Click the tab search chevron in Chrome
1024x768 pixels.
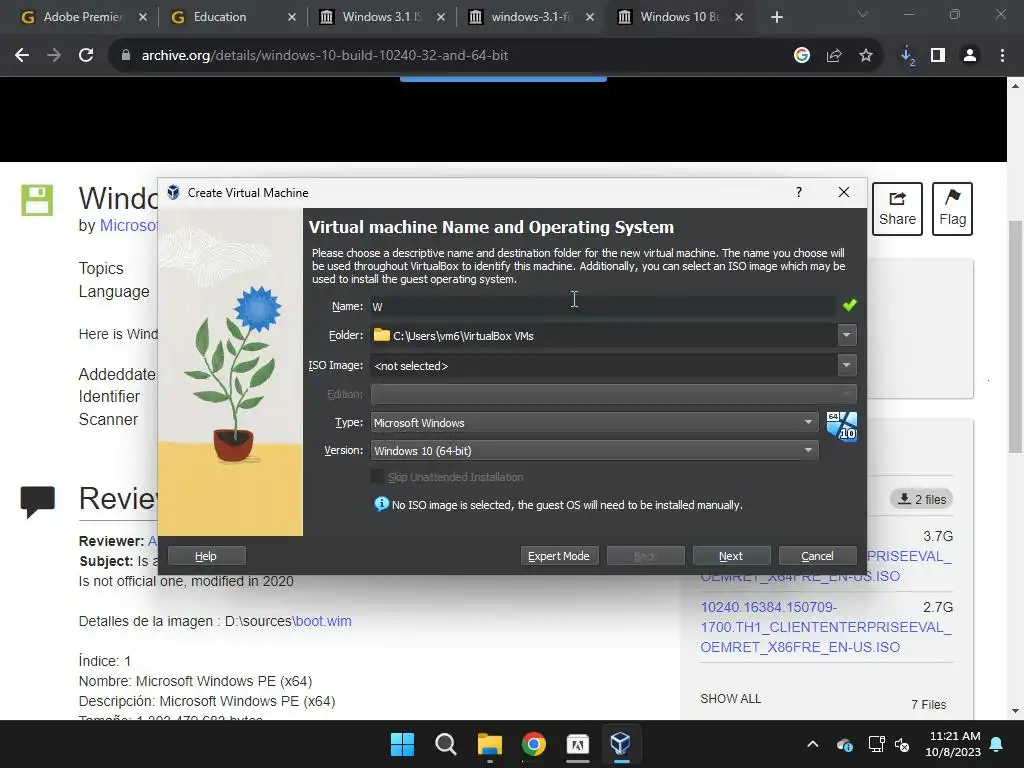tap(863, 14)
